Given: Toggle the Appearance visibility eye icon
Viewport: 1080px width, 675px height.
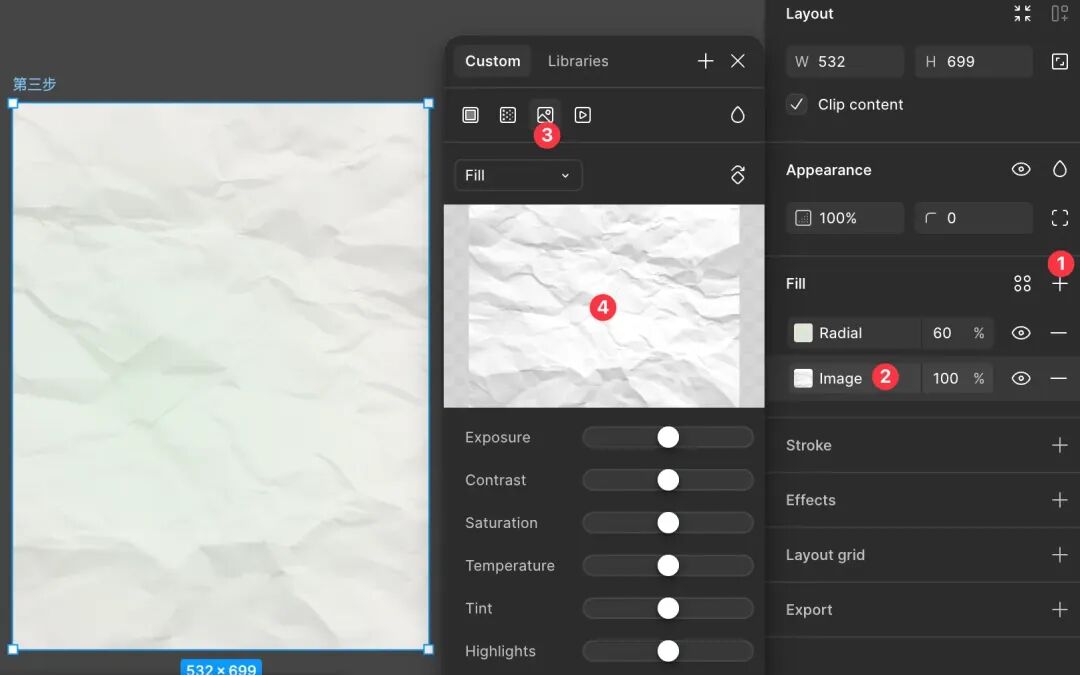Looking at the screenshot, I should (1021, 169).
